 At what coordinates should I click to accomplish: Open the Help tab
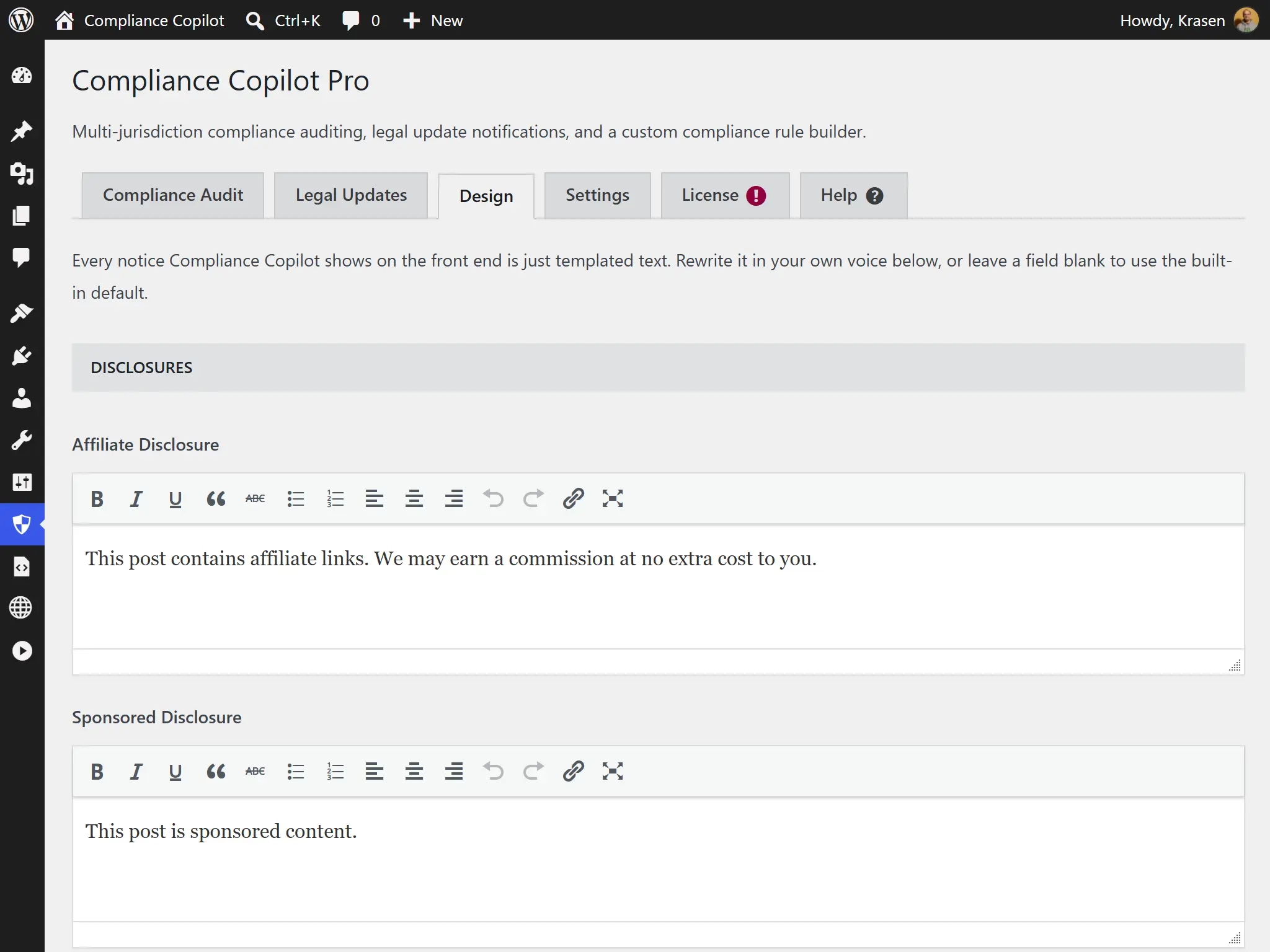tap(853, 195)
